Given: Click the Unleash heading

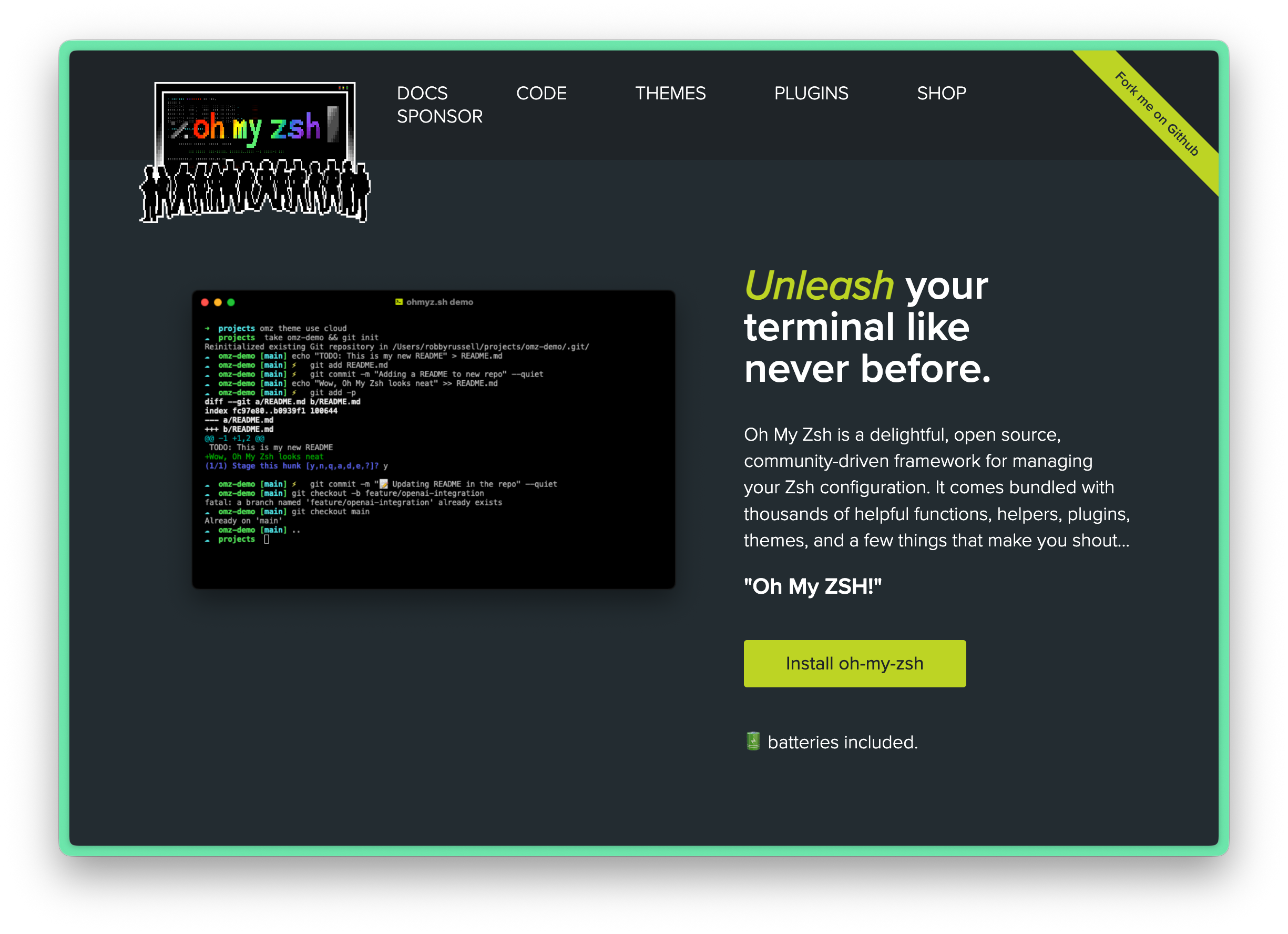Looking at the screenshot, I should 819,286.
